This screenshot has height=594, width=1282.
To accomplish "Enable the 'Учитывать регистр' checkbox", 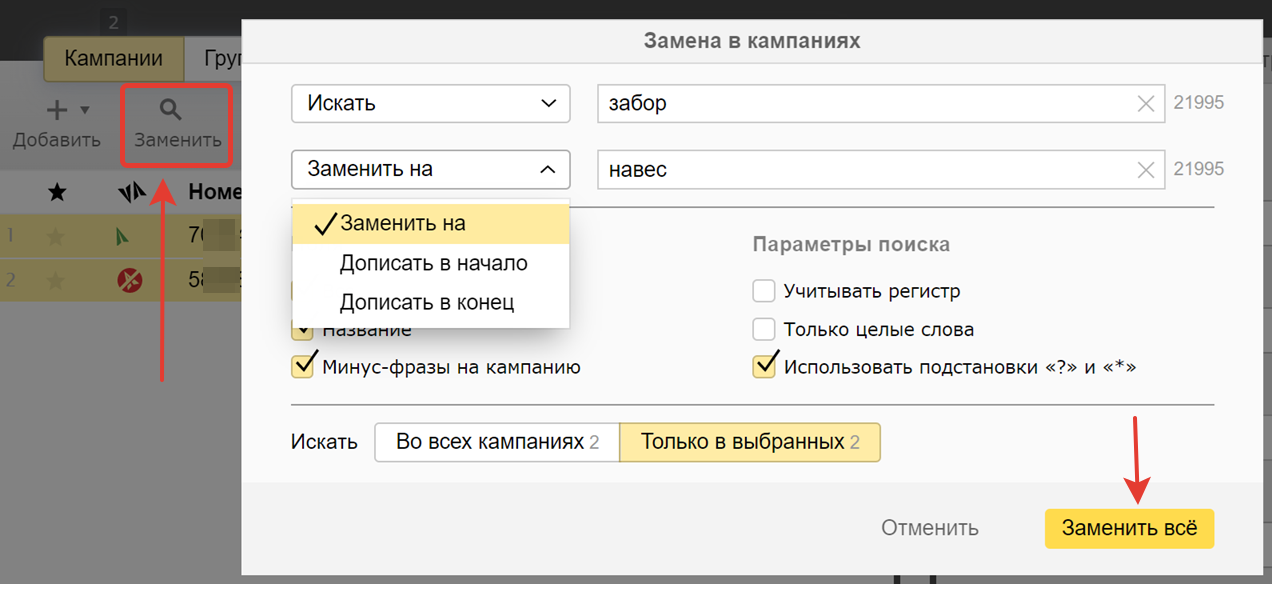I will 764,291.
